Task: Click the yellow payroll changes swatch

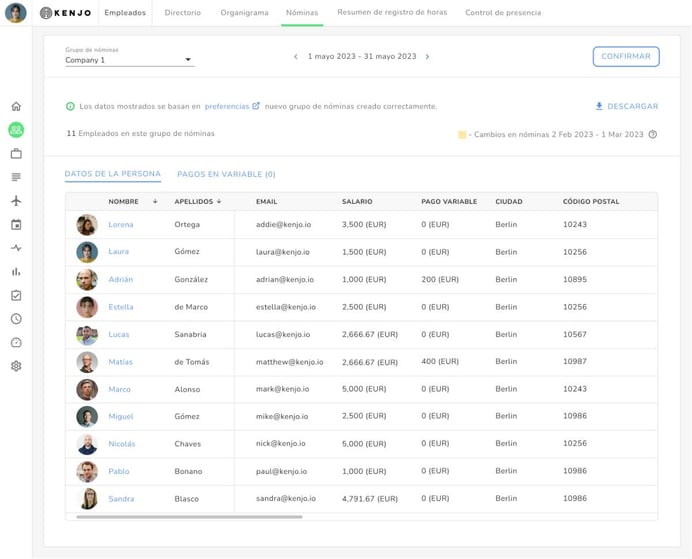Action: pos(462,134)
